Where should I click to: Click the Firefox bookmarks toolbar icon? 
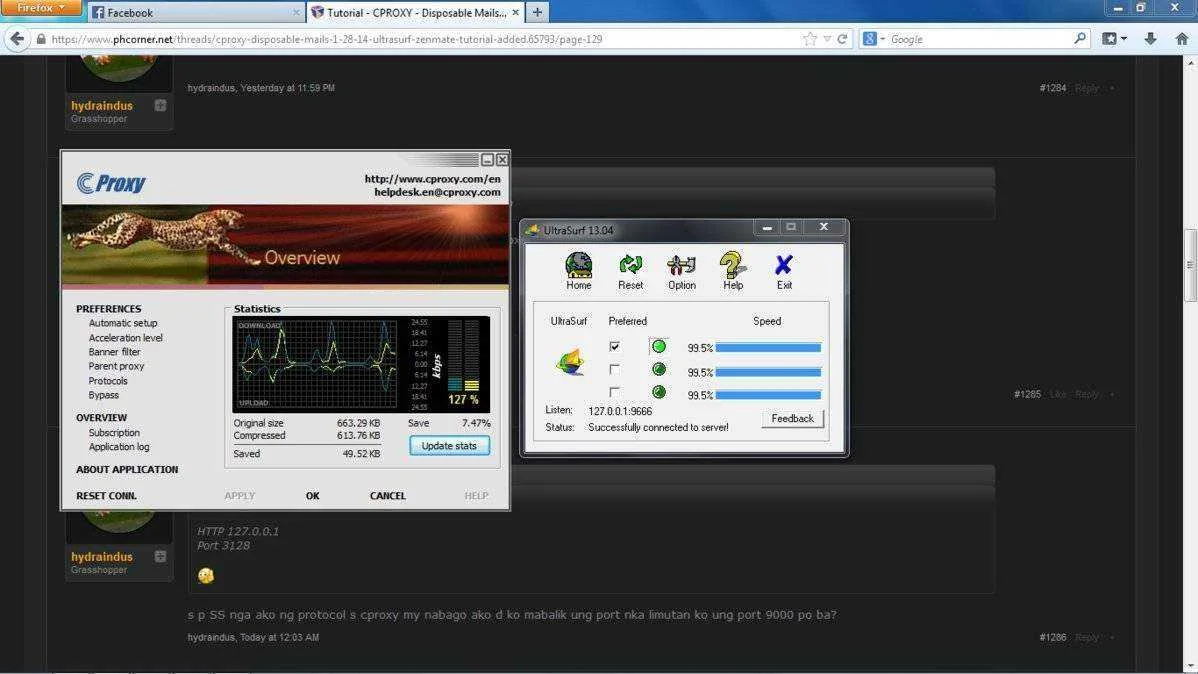coord(1109,39)
